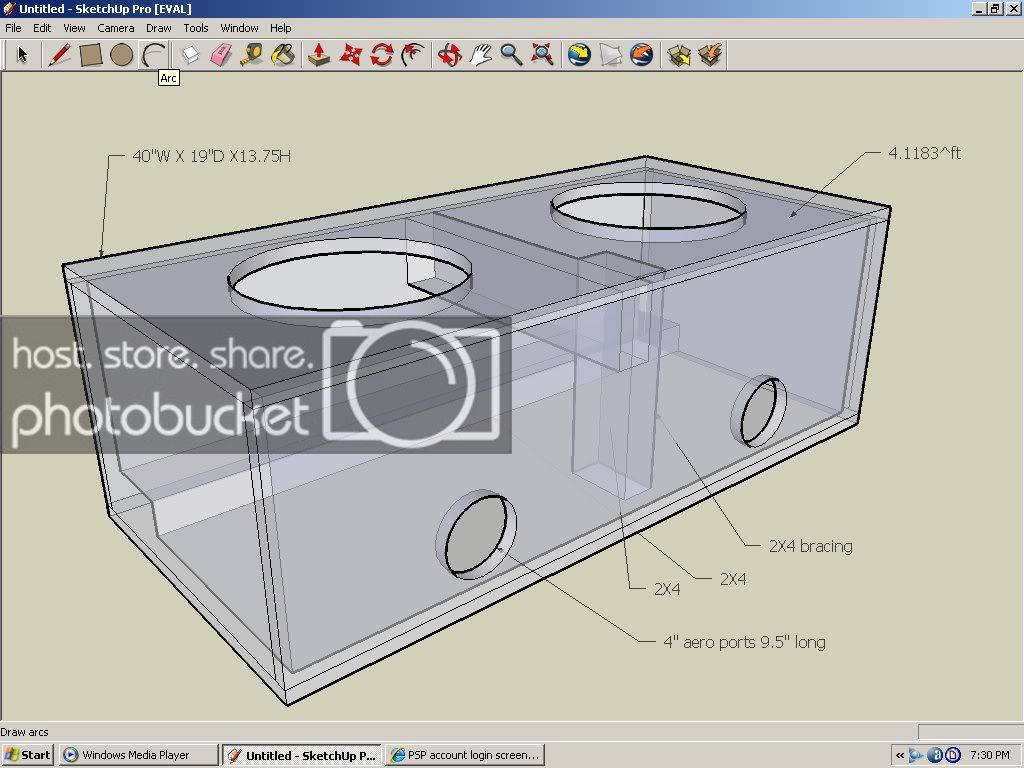
Task: Open the Draw menu
Action: [158, 27]
